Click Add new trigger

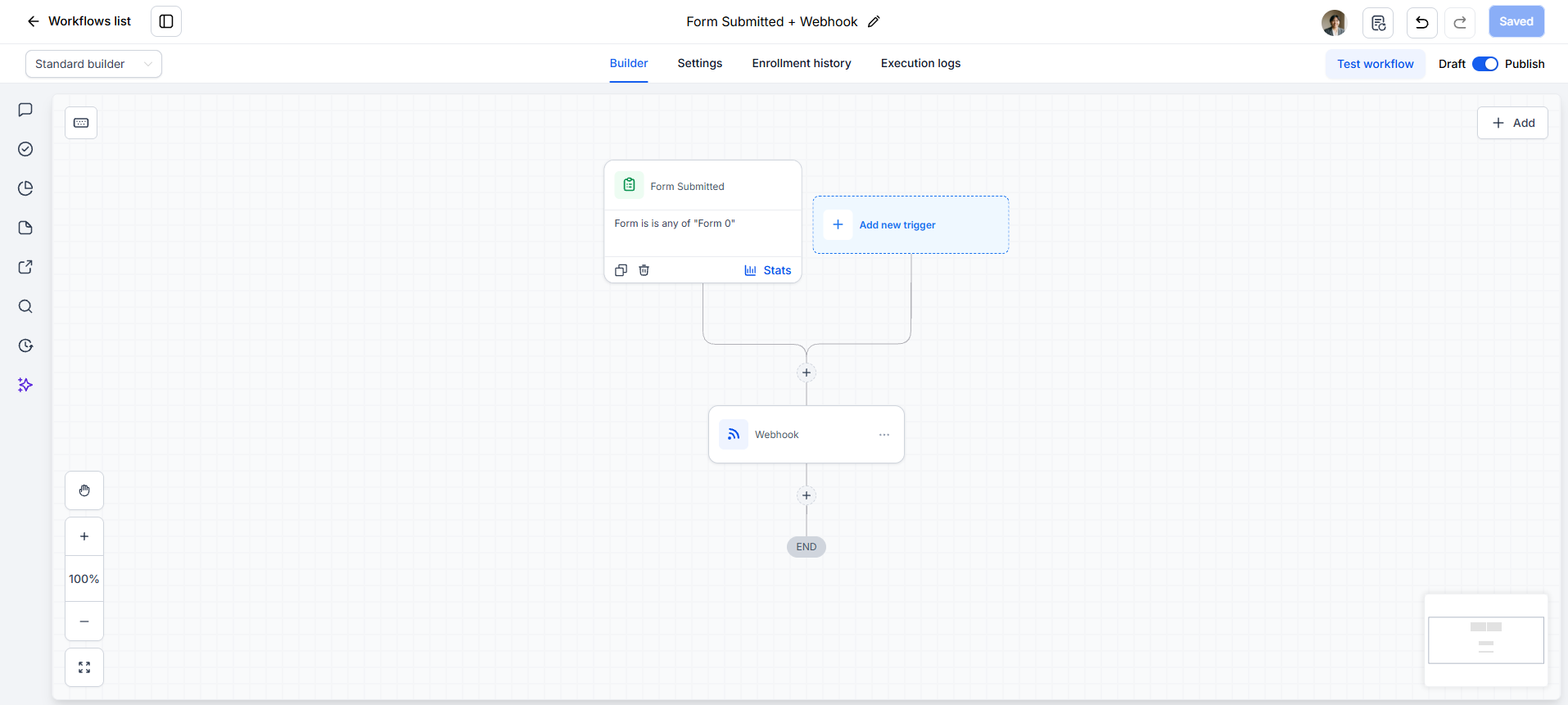tap(911, 224)
